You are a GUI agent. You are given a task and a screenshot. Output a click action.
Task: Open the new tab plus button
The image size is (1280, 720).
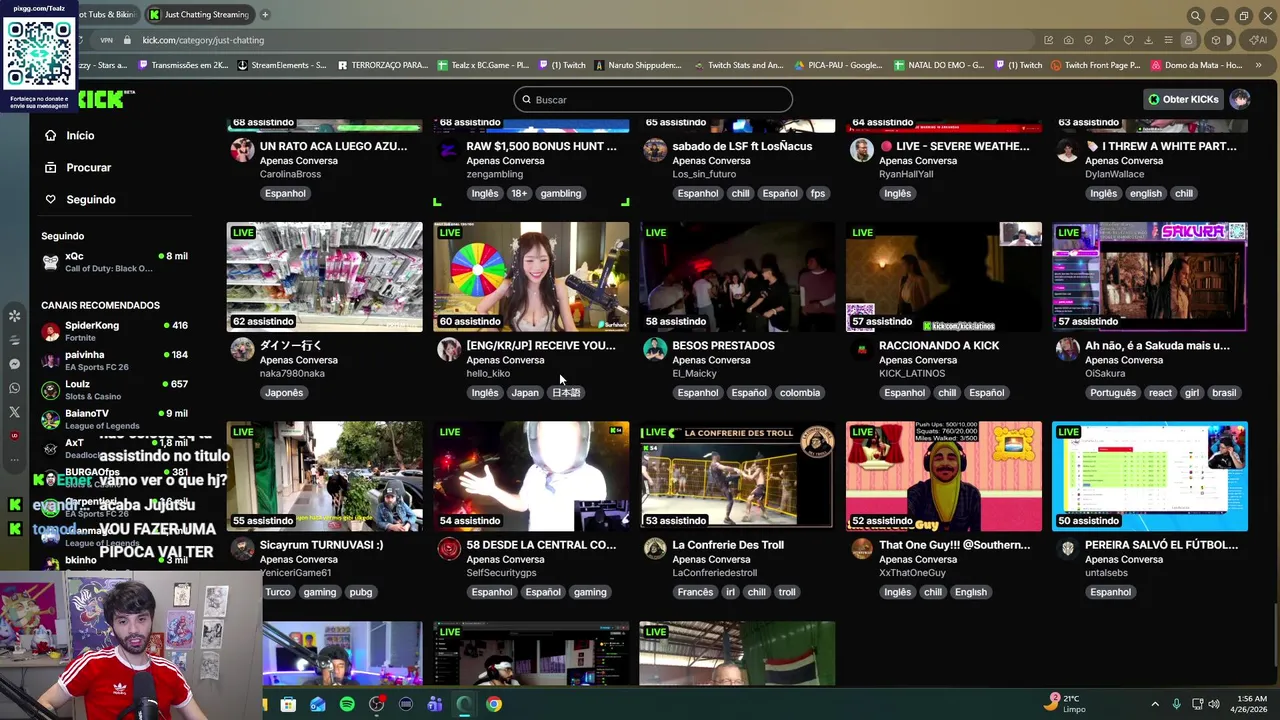click(265, 15)
